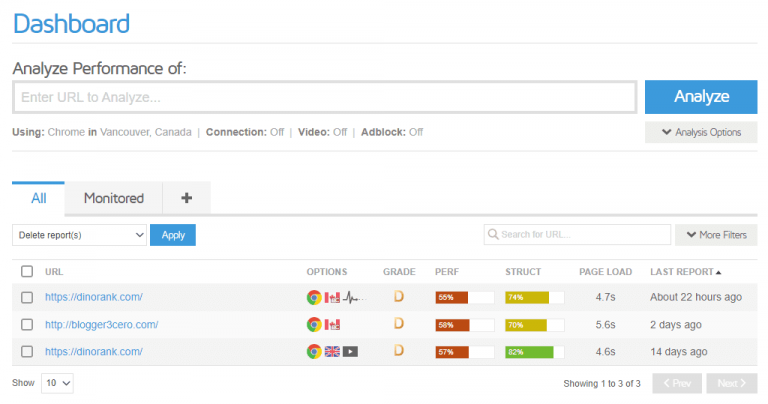Click the 2 days ago text

(676, 325)
